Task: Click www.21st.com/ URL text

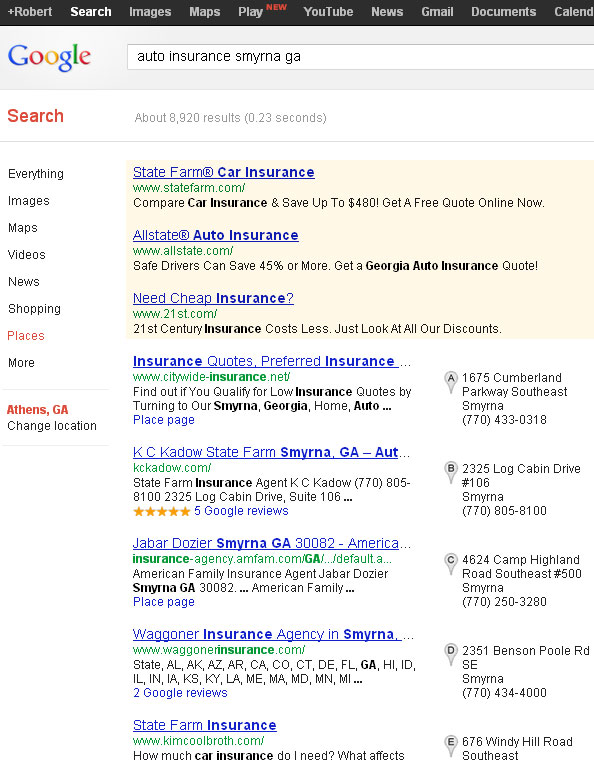Action: [x=175, y=314]
